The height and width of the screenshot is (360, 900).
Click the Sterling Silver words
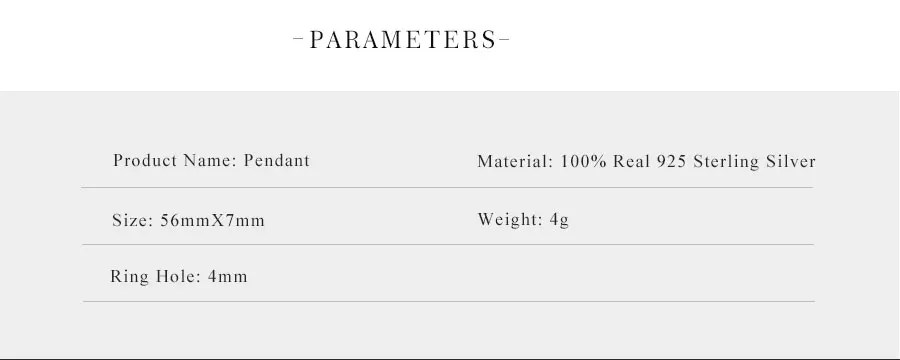(754, 161)
